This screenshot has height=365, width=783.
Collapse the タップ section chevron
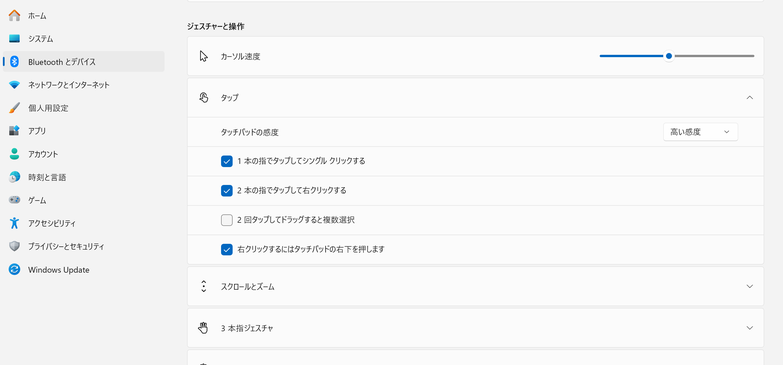pyautogui.click(x=749, y=97)
